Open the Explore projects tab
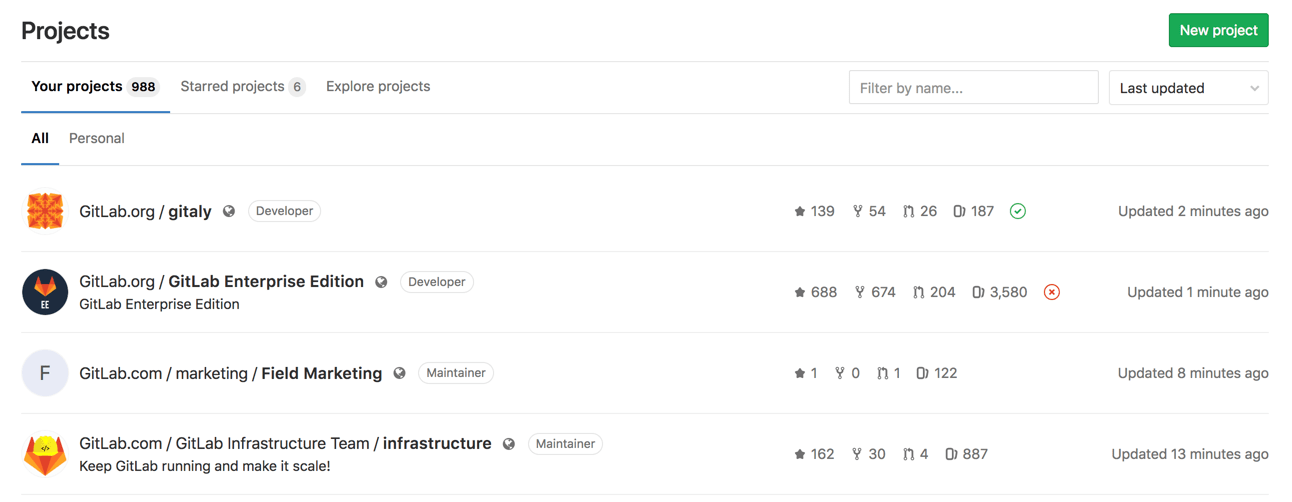 [378, 87]
